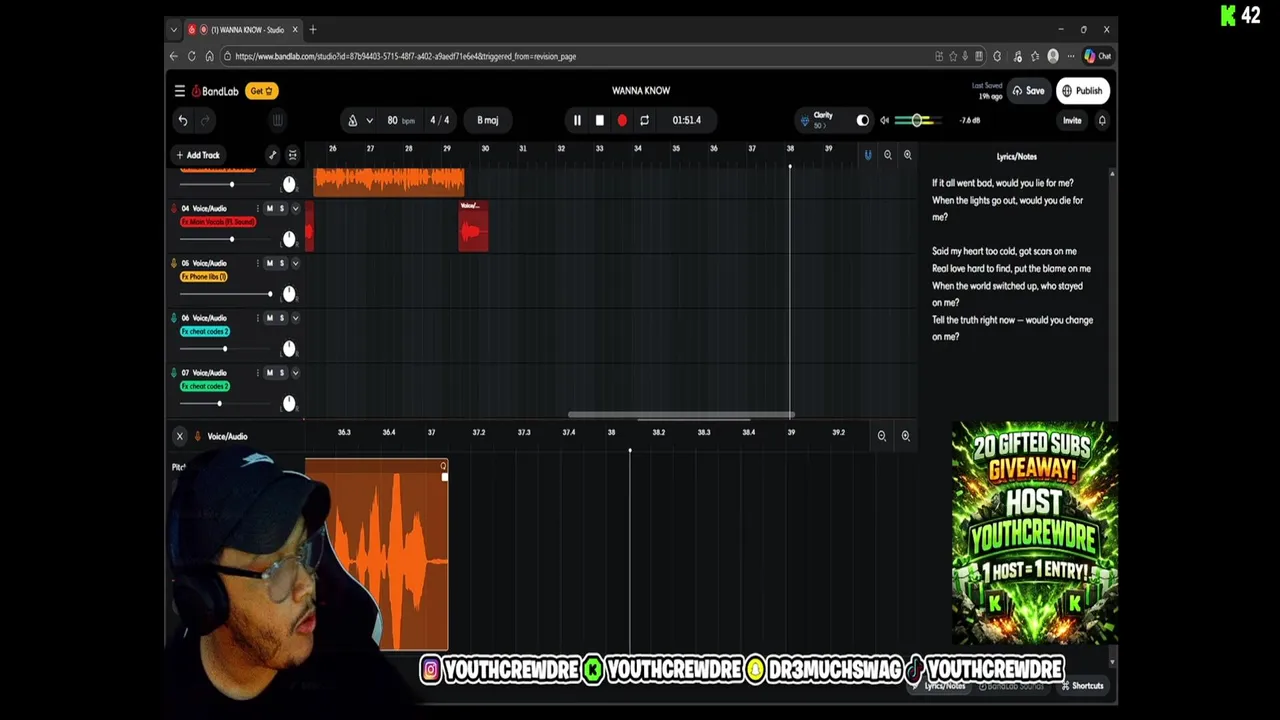Expand track 07 dropdown chevron
Viewport: 1280px width, 720px height.
click(x=295, y=373)
